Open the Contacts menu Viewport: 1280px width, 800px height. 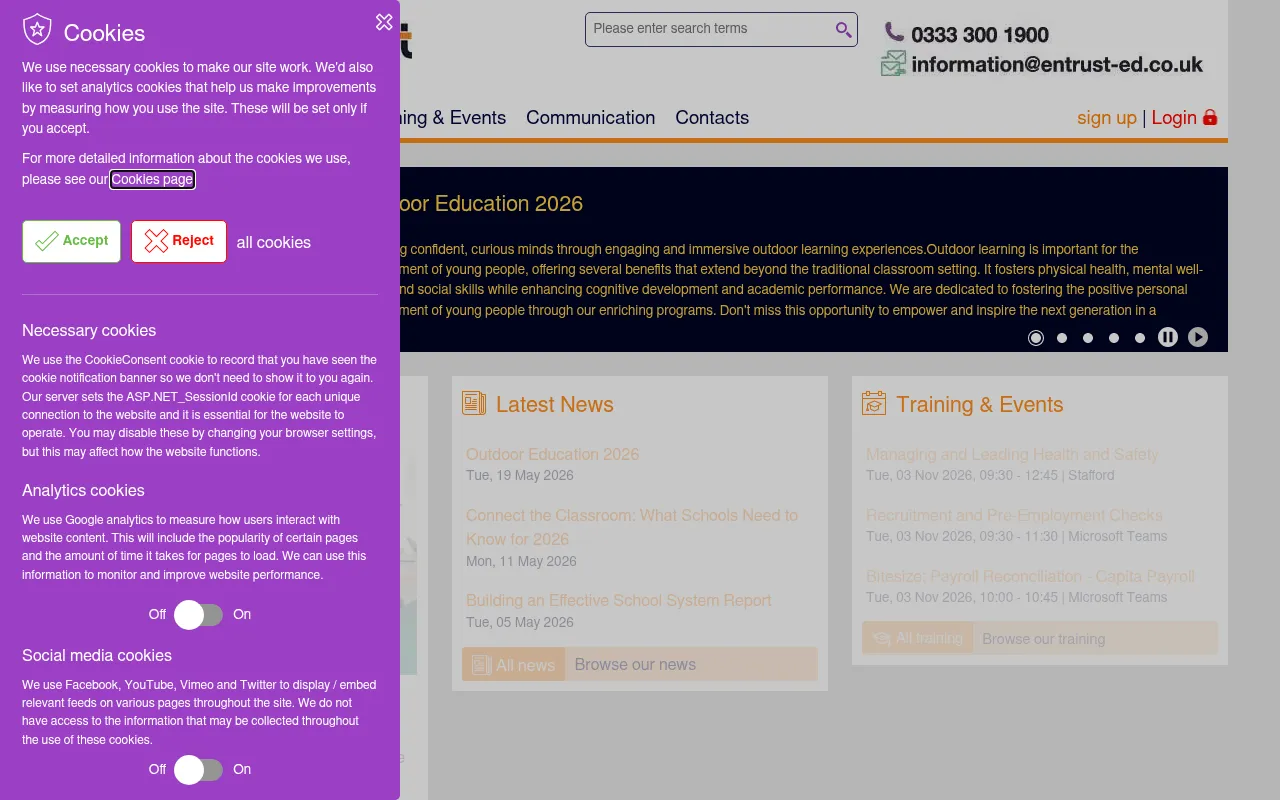tap(712, 117)
